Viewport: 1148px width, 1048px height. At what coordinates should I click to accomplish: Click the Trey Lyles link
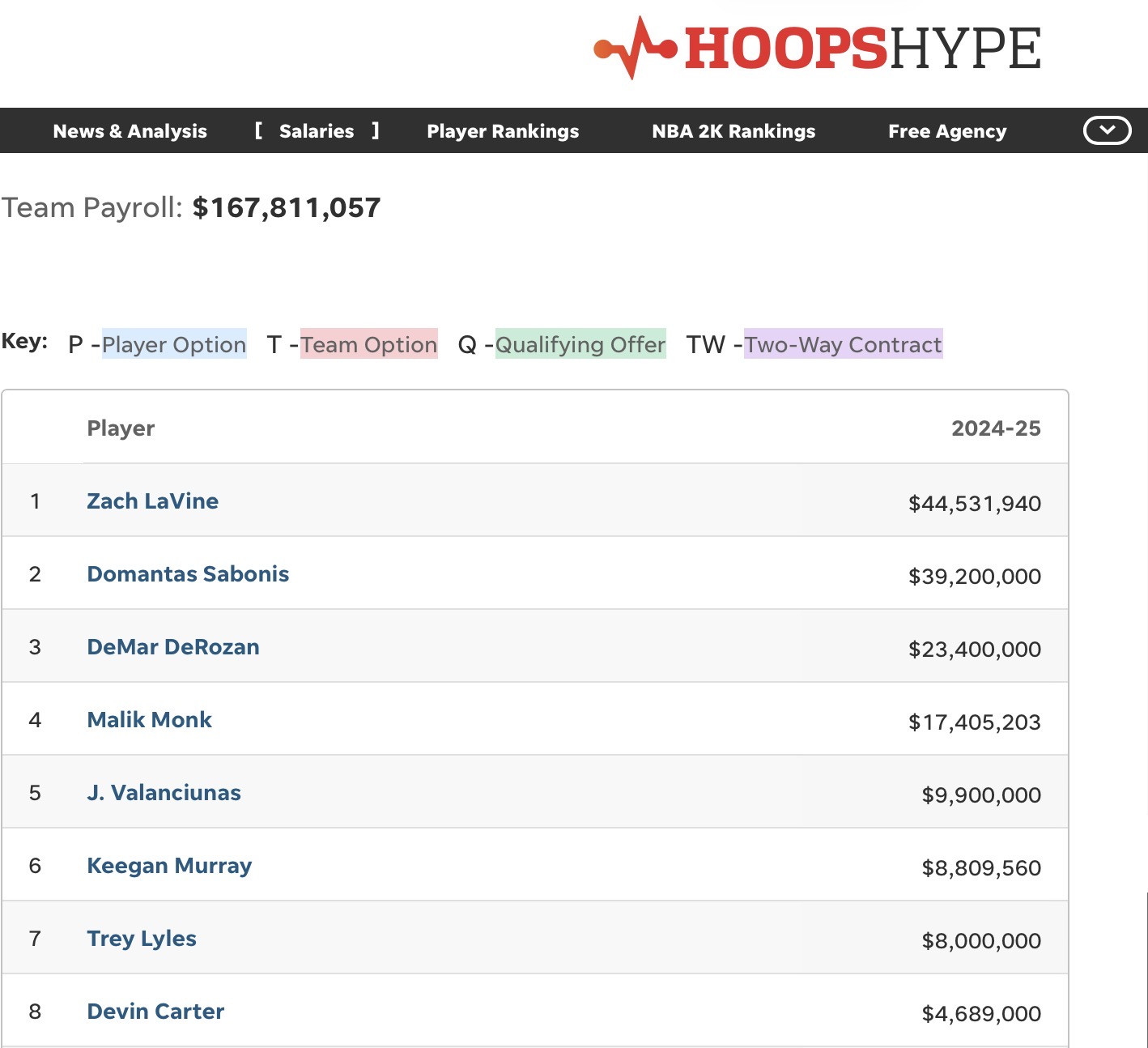pyautogui.click(x=142, y=939)
